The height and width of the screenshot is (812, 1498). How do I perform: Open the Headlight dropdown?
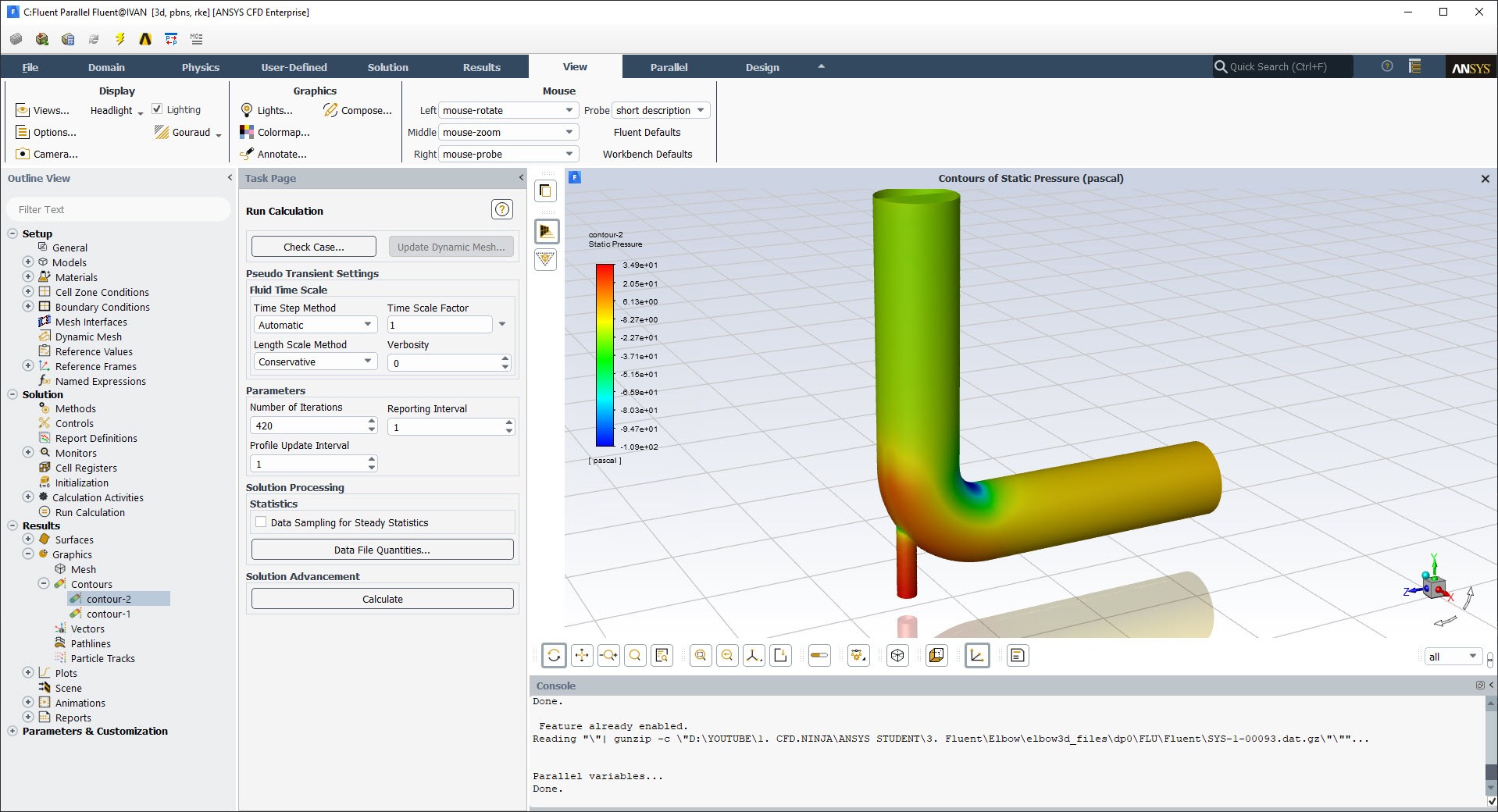117,111
